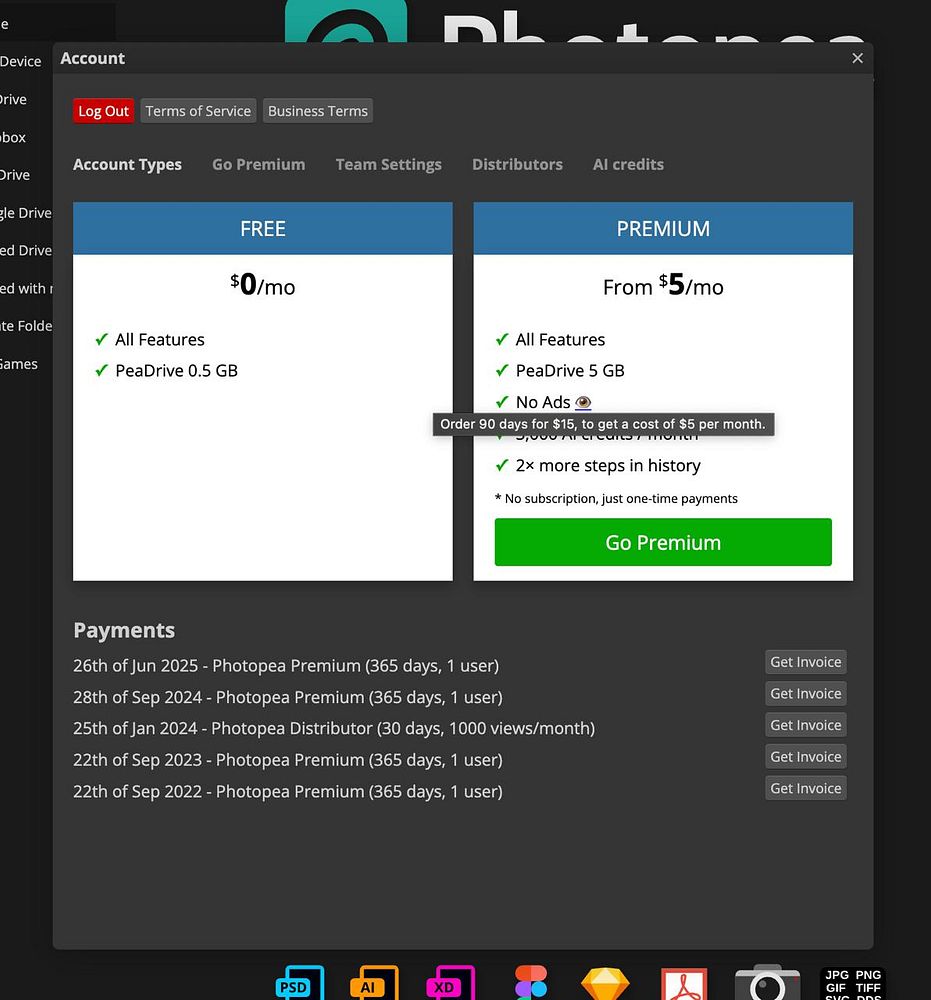The image size is (931, 1000).
Task: Close the Account dialog
Action: pos(857,58)
